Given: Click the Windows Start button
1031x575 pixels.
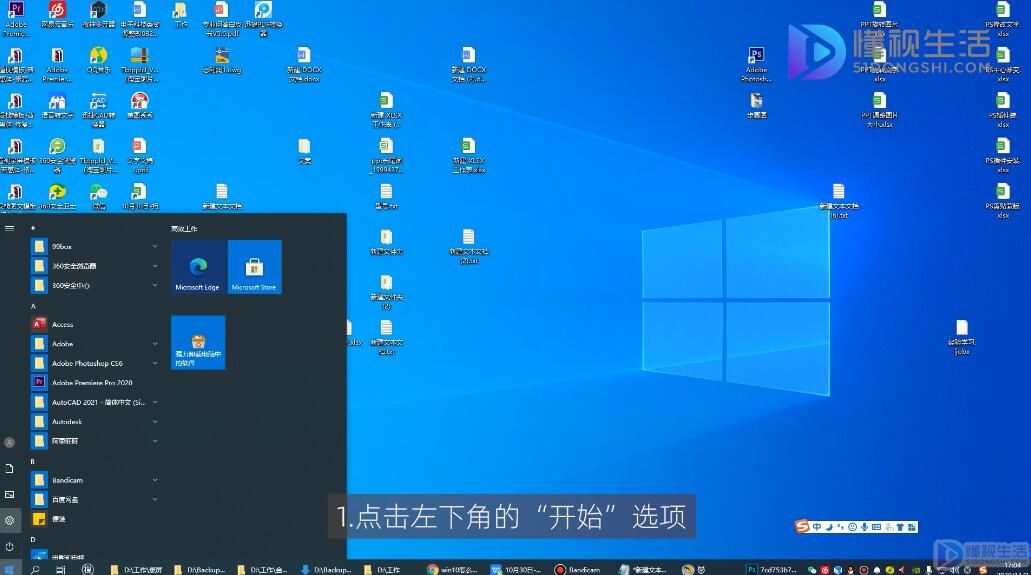Looking at the screenshot, I should click(x=9, y=569).
